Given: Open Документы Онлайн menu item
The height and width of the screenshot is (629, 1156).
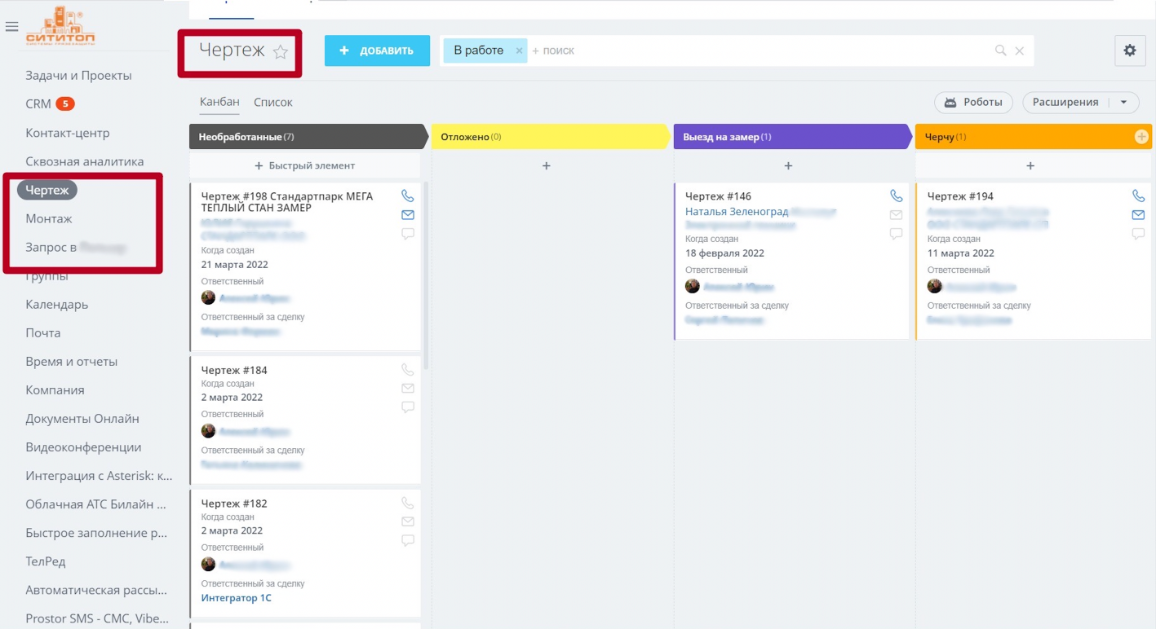Looking at the screenshot, I should point(82,419).
